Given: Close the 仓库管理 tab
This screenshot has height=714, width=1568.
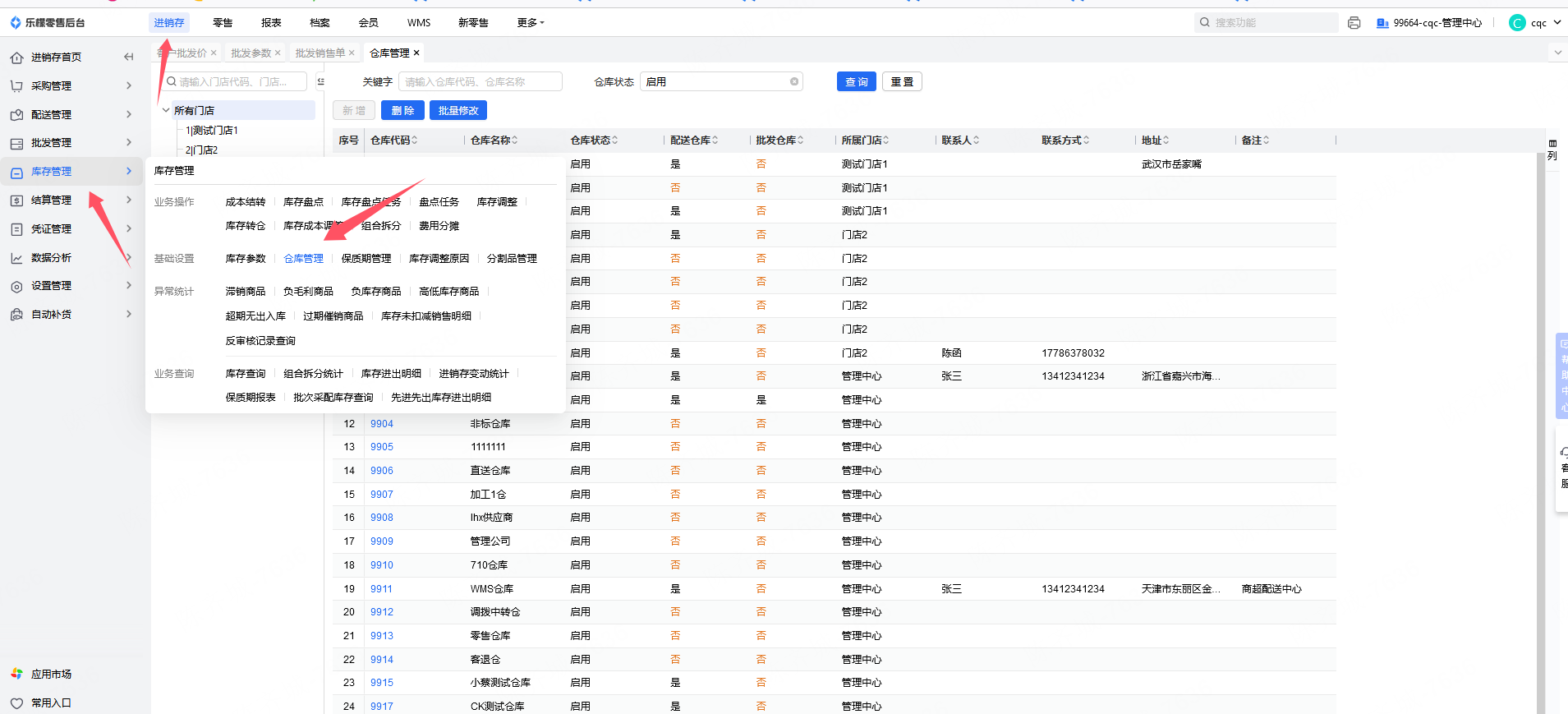Looking at the screenshot, I should [x=416, y=53].
